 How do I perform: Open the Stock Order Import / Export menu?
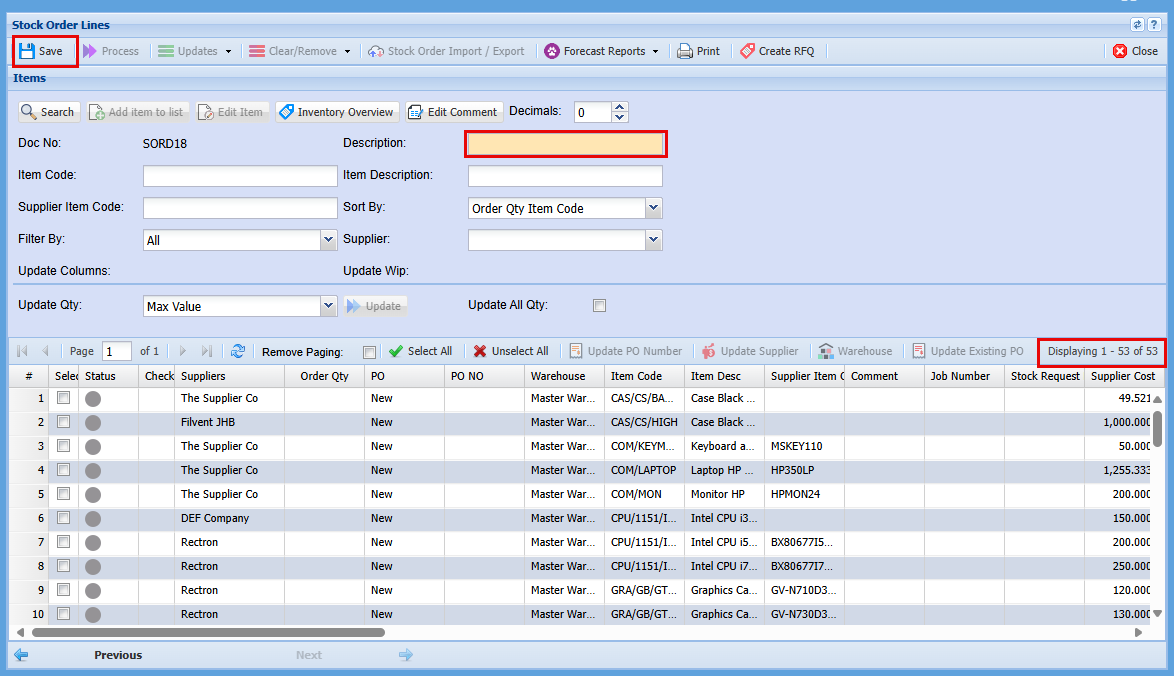point(447,51)
